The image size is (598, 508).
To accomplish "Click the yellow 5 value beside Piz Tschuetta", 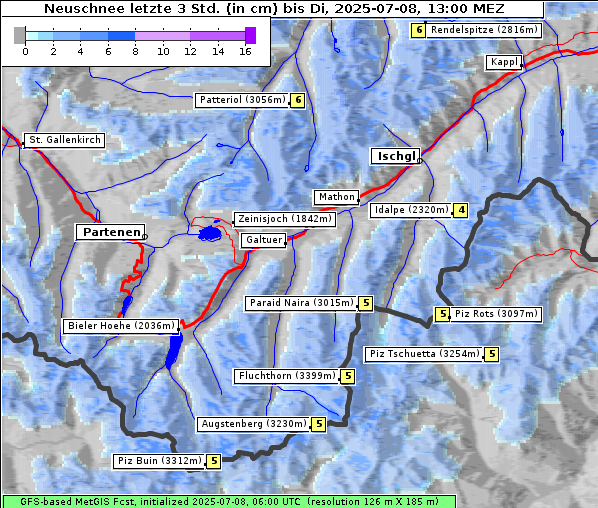I will coord(492,354).
